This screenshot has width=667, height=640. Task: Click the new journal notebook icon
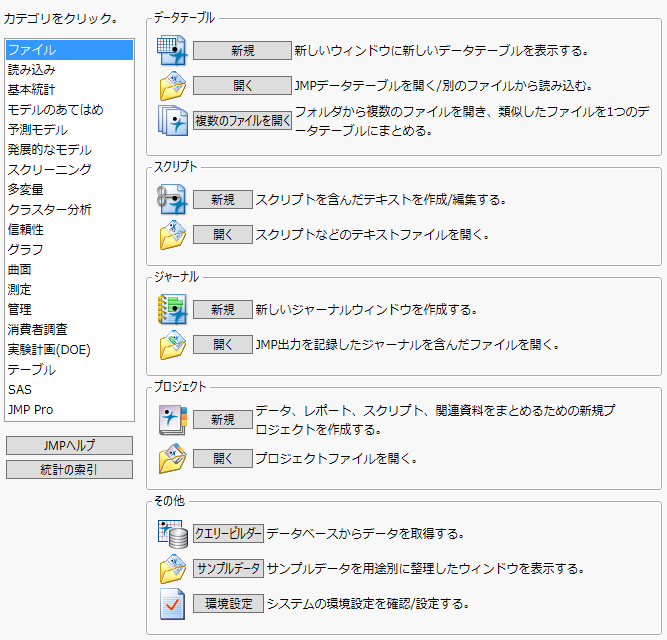172,310
